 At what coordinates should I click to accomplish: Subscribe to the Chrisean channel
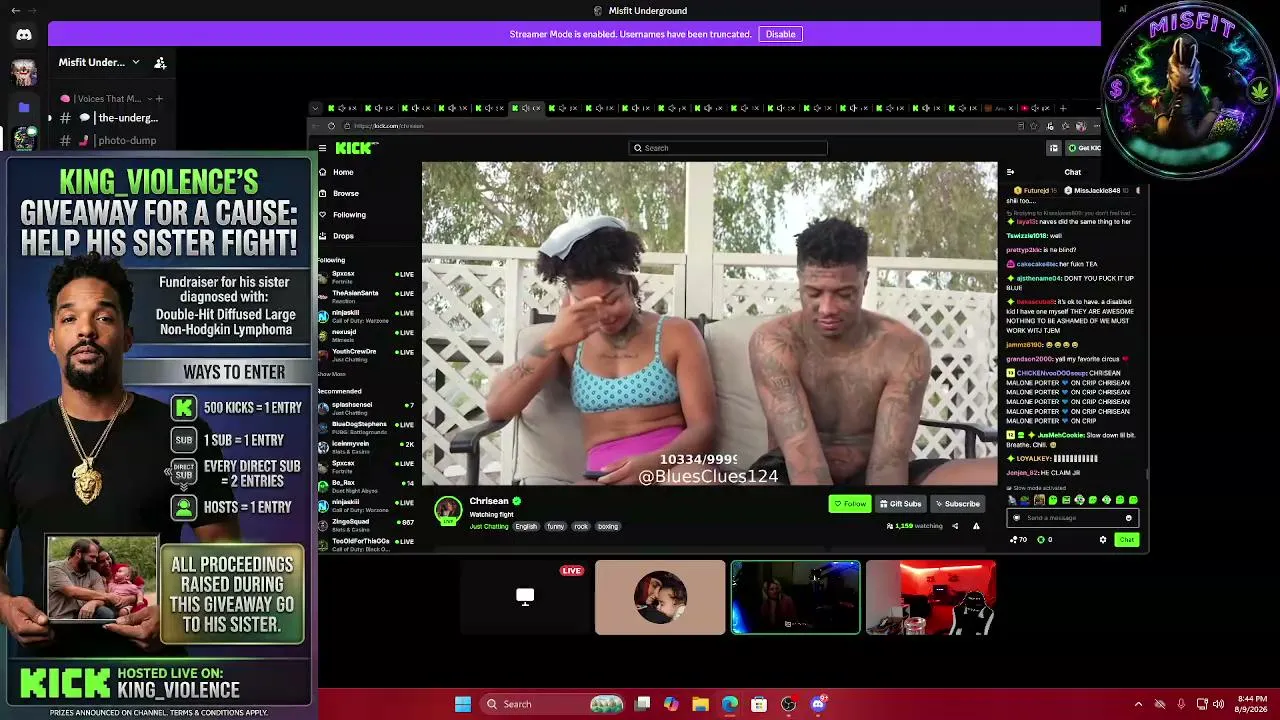(x=958, y=504)
